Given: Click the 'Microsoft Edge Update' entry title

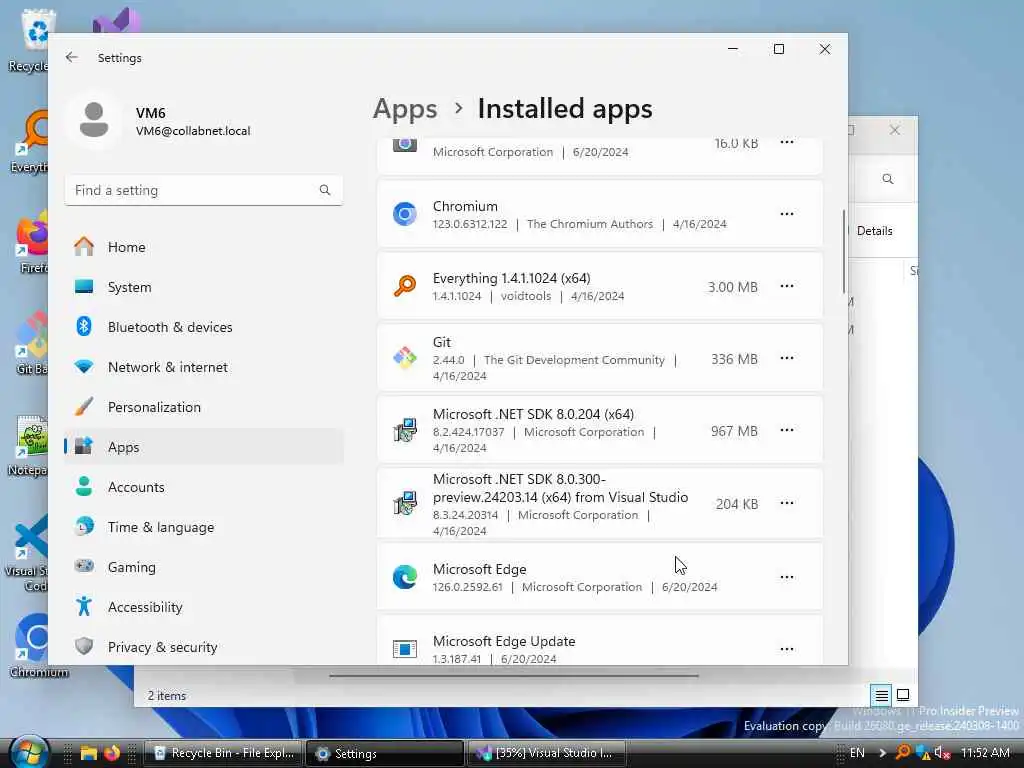Looking at the screenshot, I should 504,641.
